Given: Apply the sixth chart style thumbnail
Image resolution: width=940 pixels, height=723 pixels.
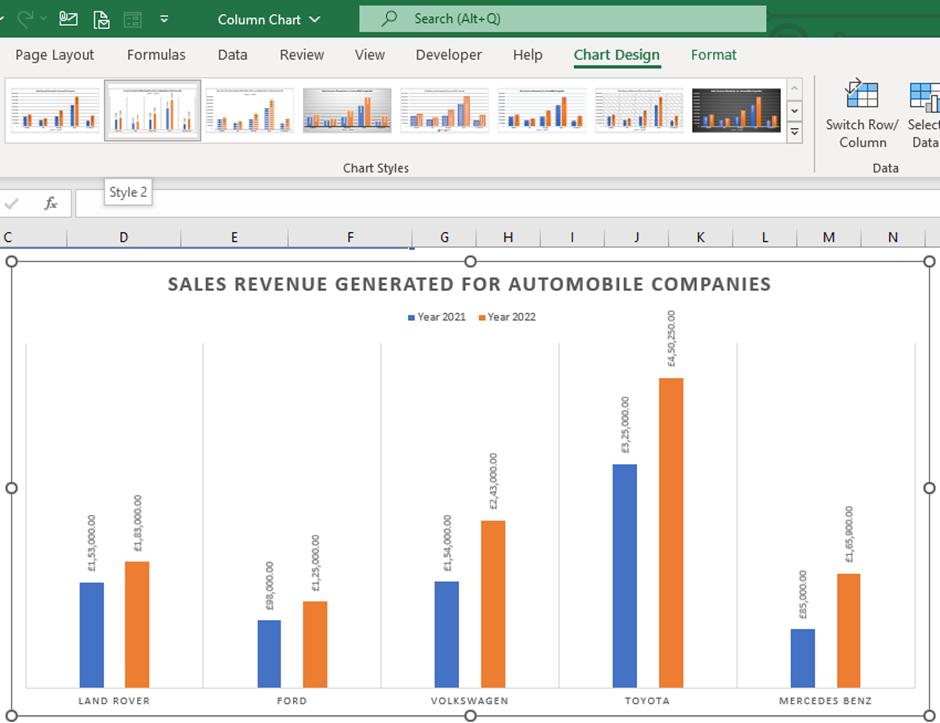Looking at the screenshot, I should point(541,110).
